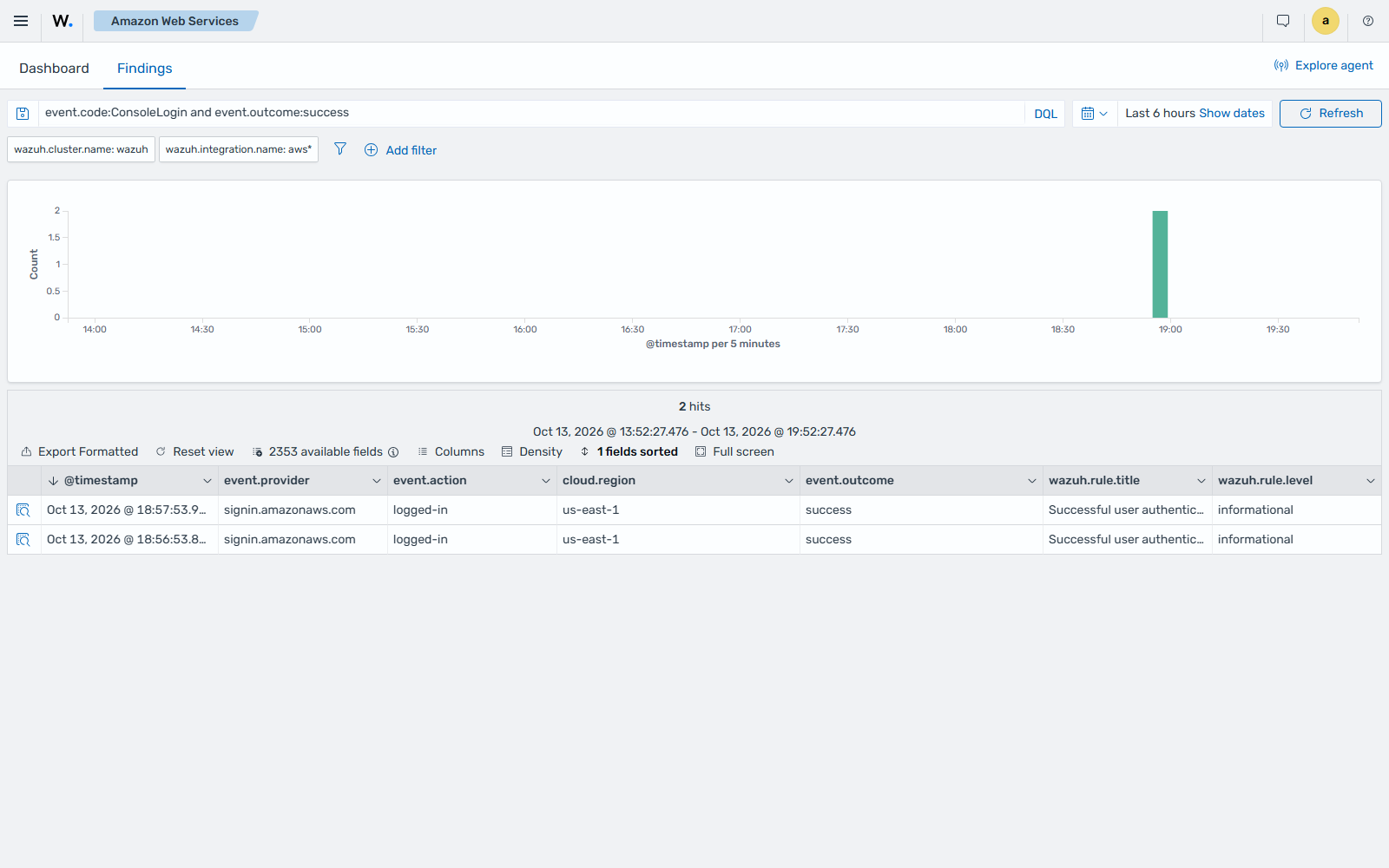Click the Last 6 hours time range

1160,113
